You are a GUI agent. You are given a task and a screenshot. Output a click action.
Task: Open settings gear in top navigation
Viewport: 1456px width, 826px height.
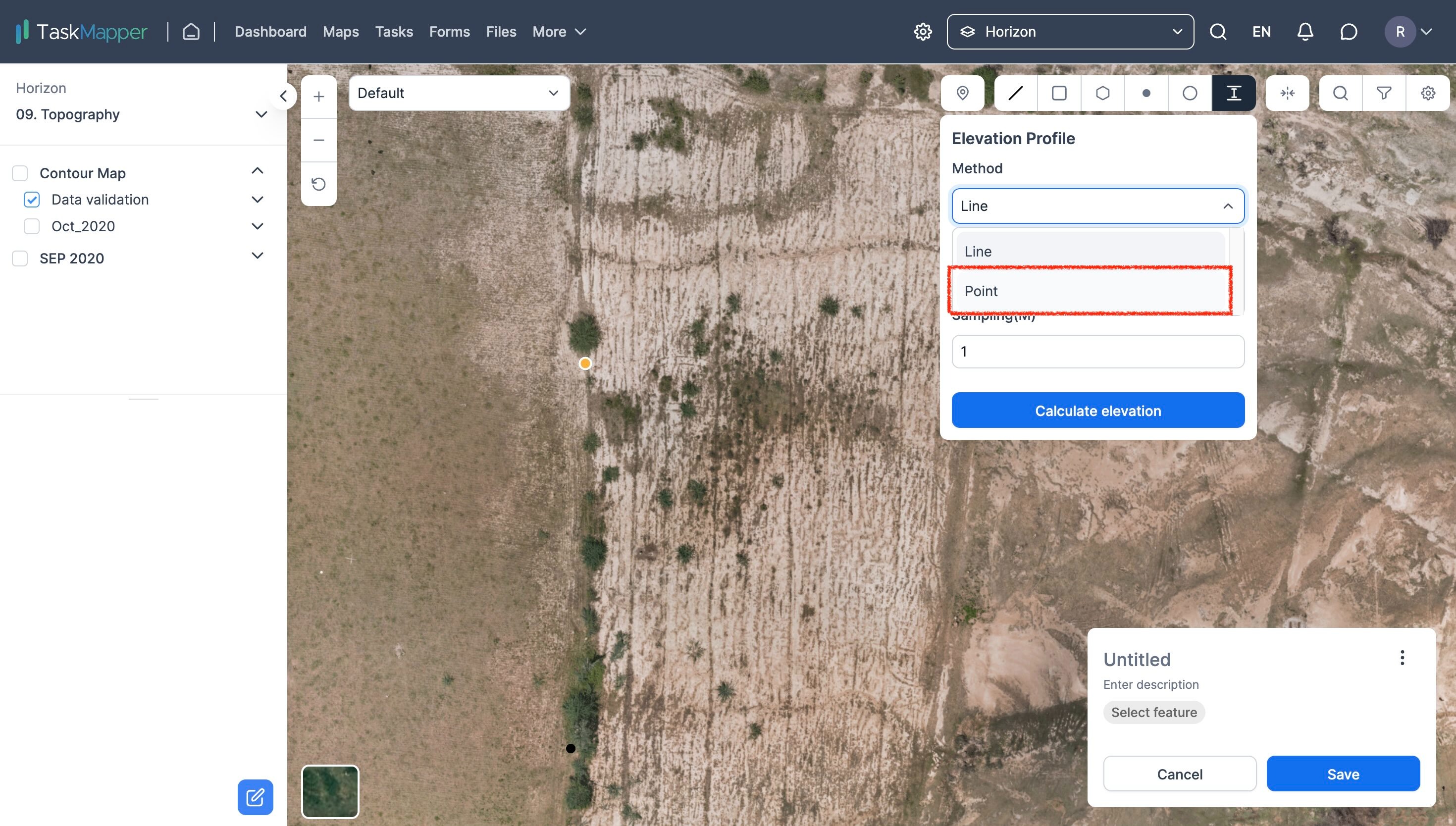coord(923,32)
